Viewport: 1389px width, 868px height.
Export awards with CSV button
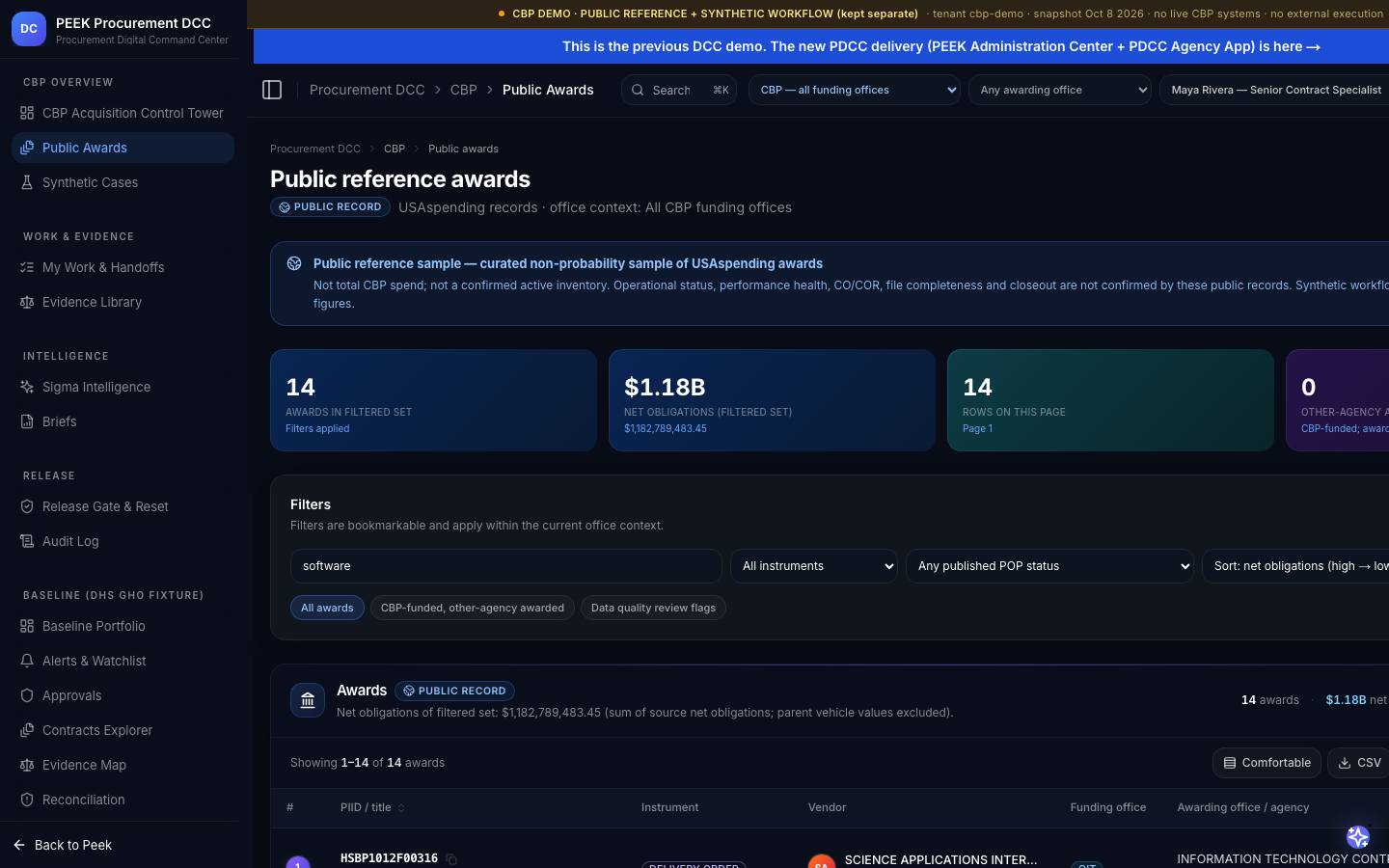[1358, 763]
